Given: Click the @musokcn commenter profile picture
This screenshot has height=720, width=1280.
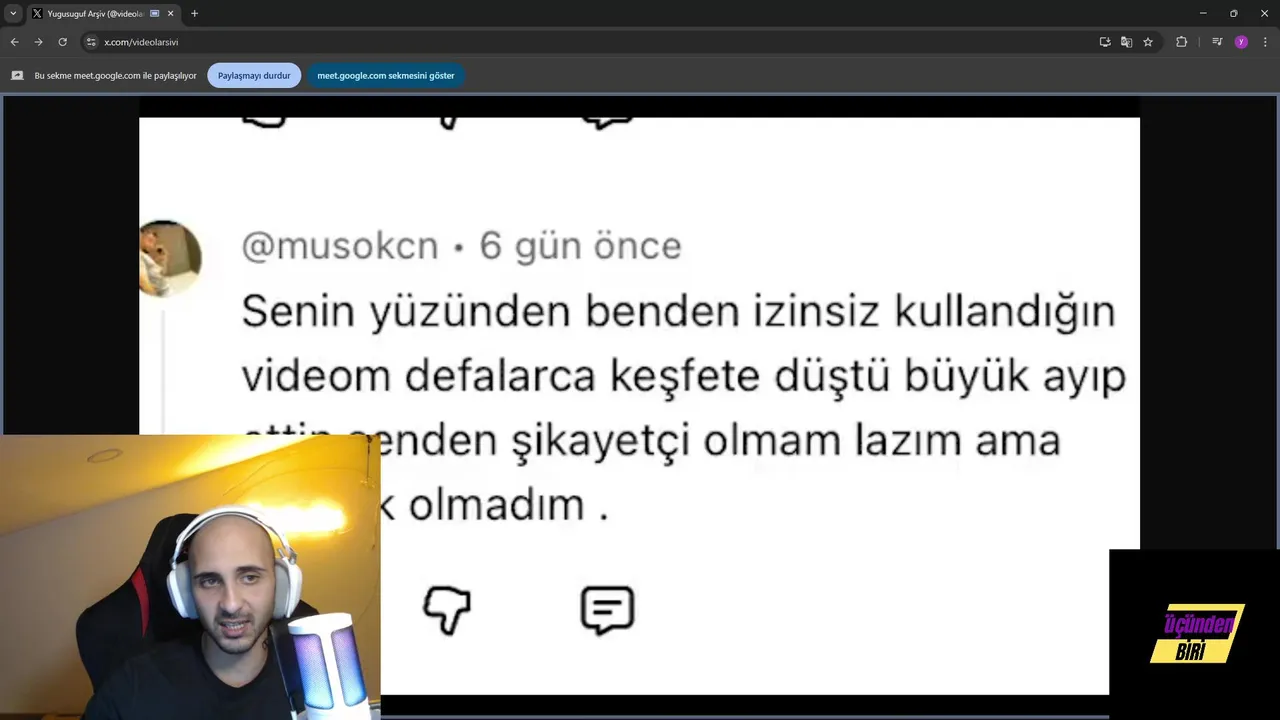Looking at the screenshot, I should tap(170, 258).
